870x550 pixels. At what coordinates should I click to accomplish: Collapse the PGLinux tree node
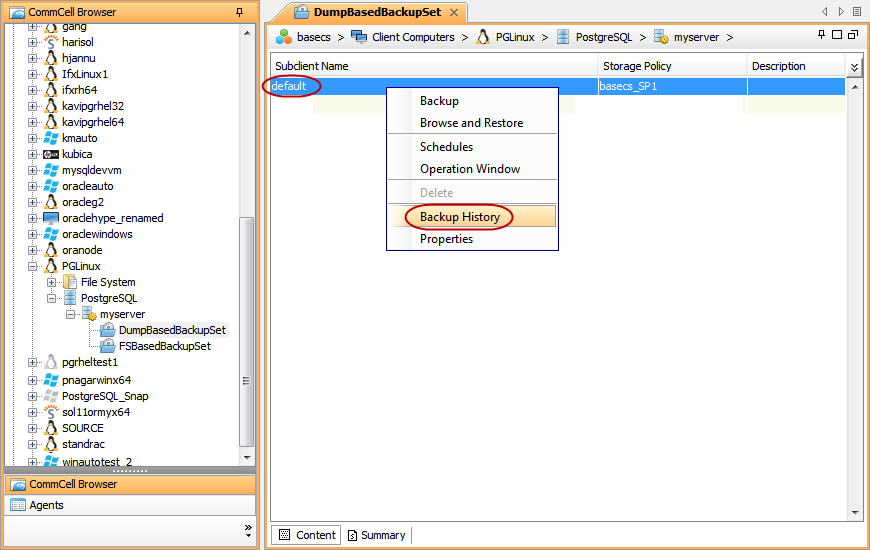tap(33, 266)
